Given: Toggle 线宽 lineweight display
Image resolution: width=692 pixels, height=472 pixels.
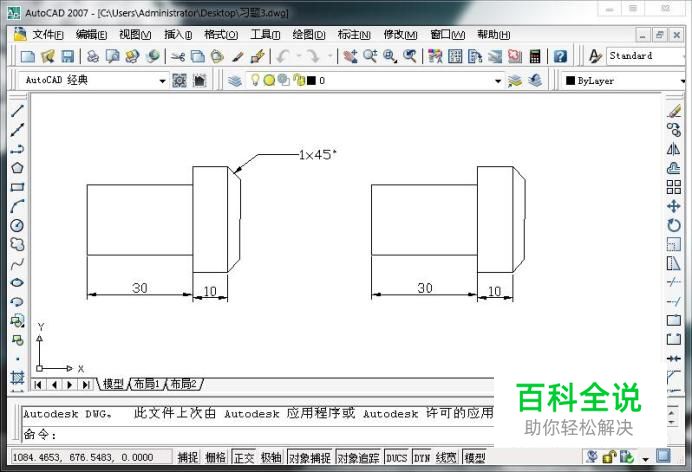Looking at the screenshot, I should pos(446,457).
